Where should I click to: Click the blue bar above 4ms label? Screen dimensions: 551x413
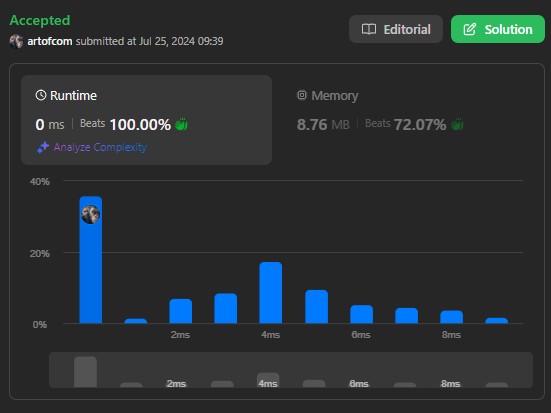point(271,292)
